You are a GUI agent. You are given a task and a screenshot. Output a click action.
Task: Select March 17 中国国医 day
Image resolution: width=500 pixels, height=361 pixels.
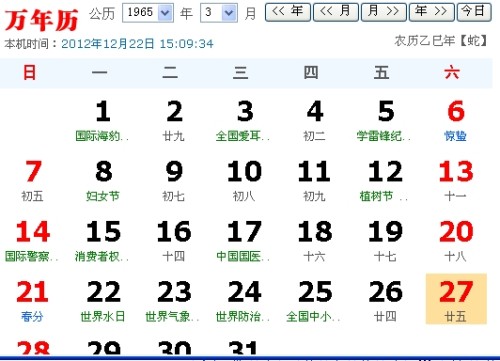coord(244,241)
